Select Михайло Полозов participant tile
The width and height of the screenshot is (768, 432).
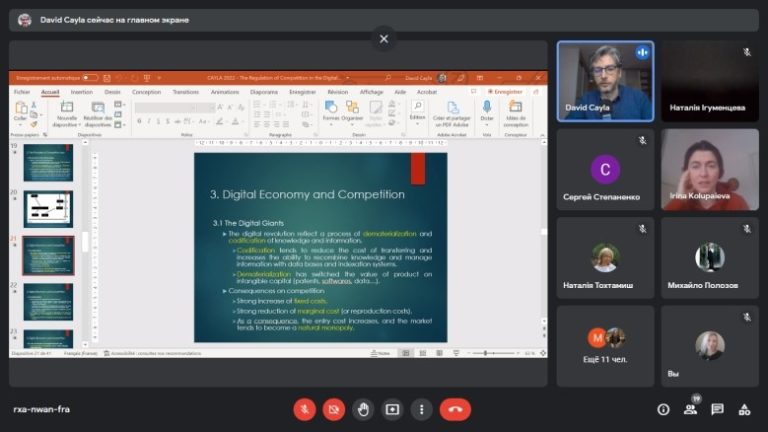point(710,258)
